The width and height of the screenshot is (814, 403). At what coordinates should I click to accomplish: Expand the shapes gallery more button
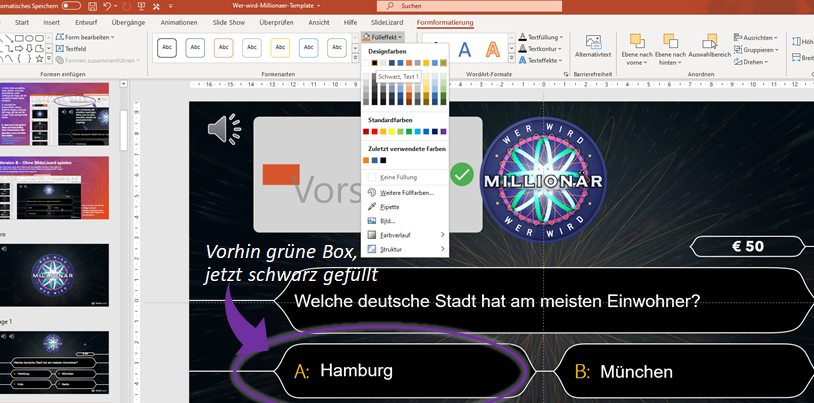pos(49,59)
